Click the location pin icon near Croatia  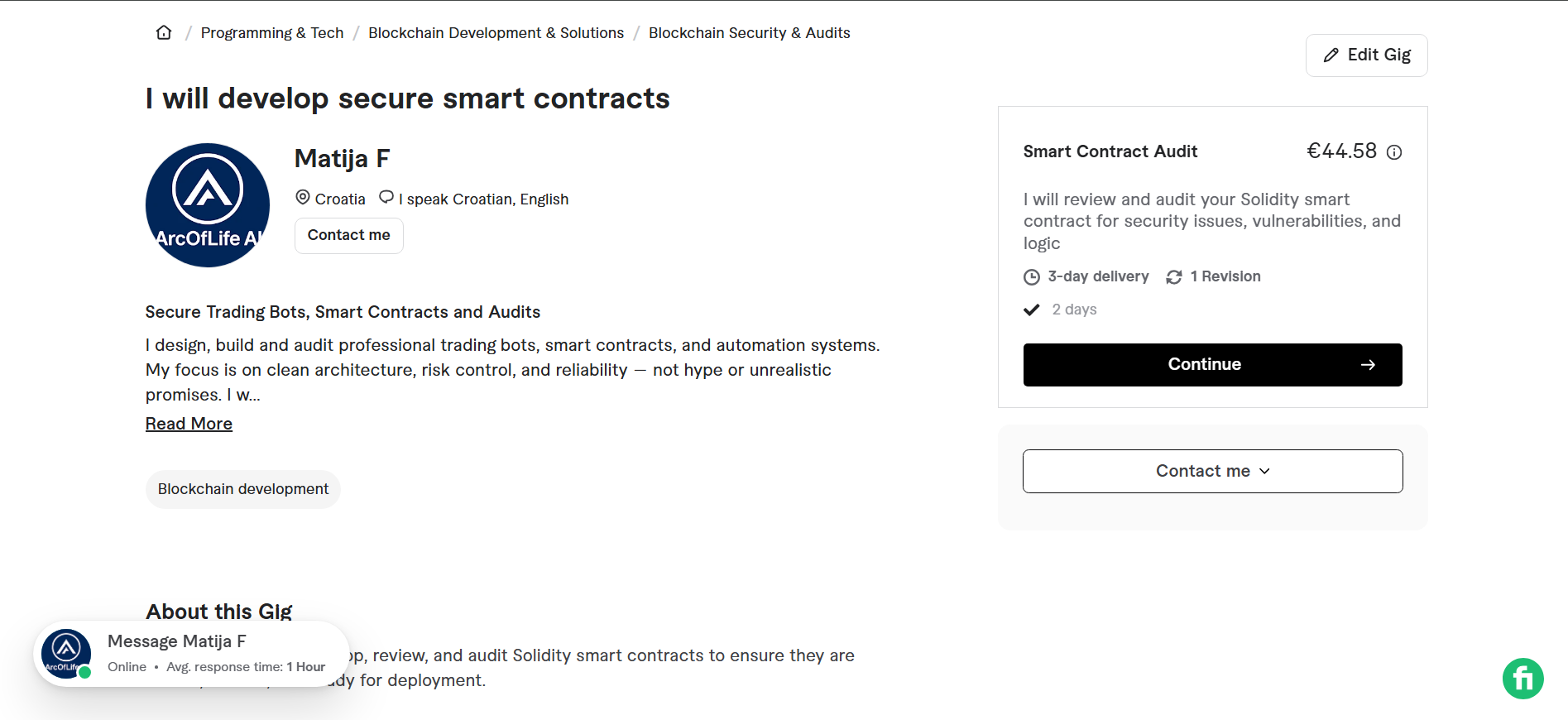pos(303,197)
